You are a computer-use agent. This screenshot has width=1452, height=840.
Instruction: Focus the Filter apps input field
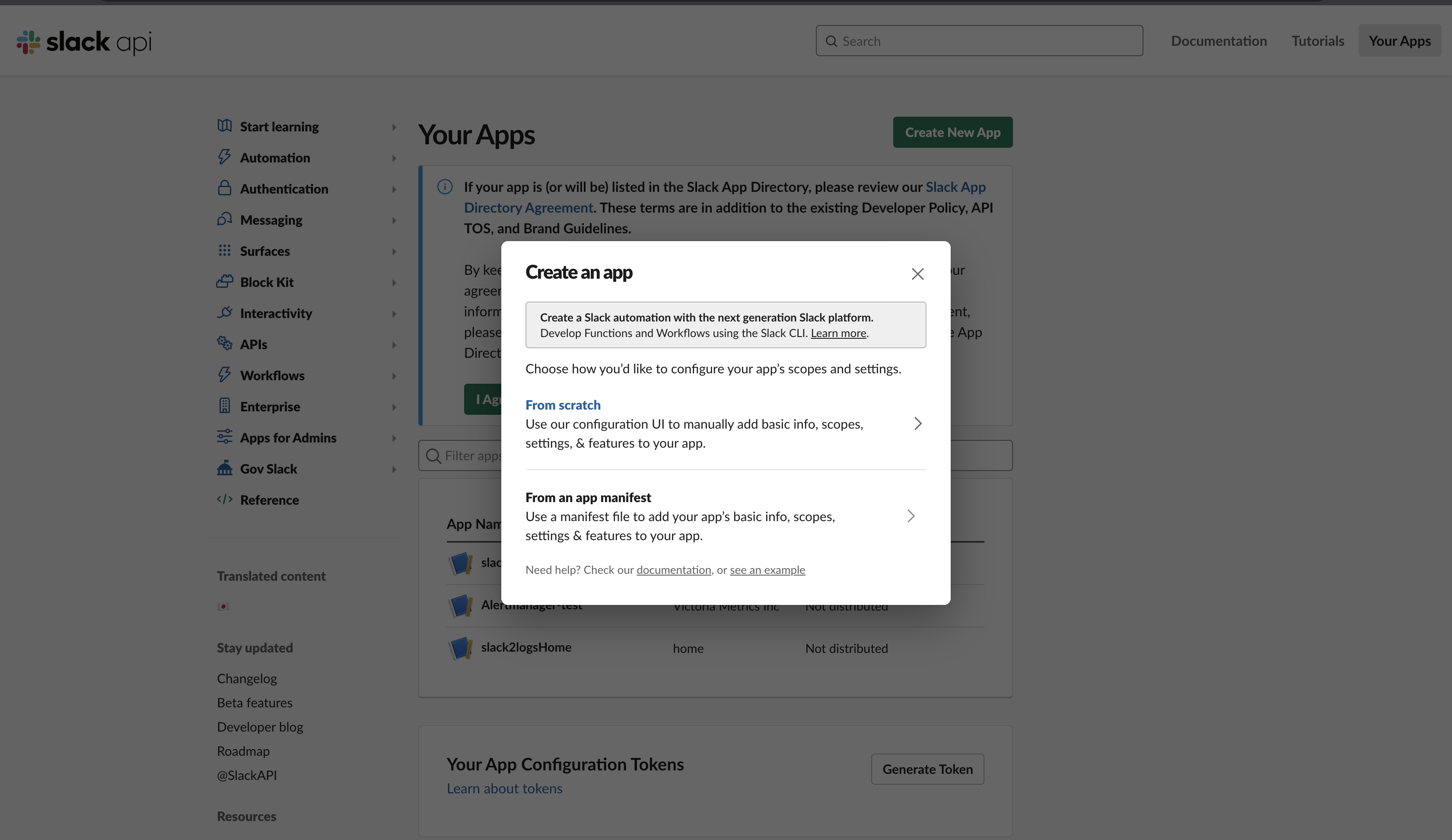click(715, 456)
